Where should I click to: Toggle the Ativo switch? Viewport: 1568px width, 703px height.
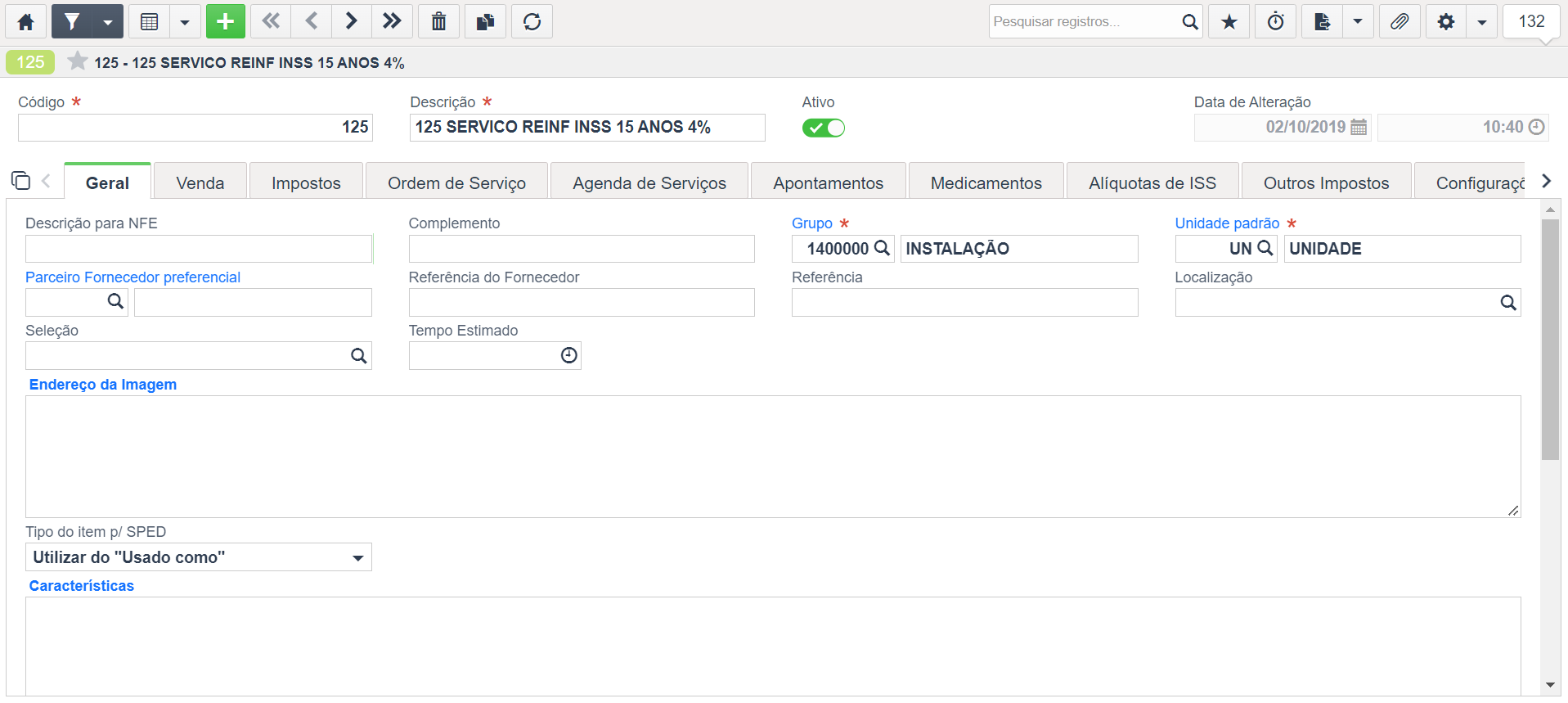pos(824,128)
